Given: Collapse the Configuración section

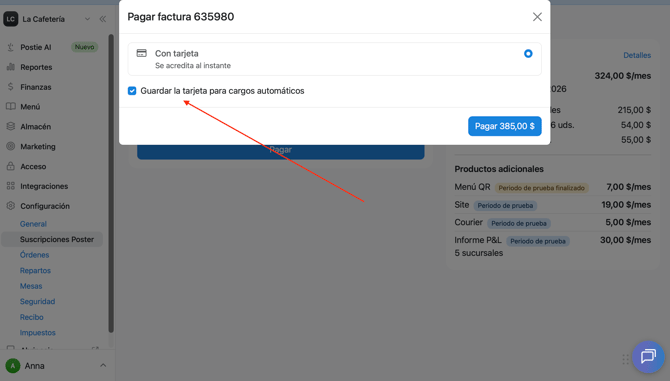Looking at the screenshot, I should point(45,206).
